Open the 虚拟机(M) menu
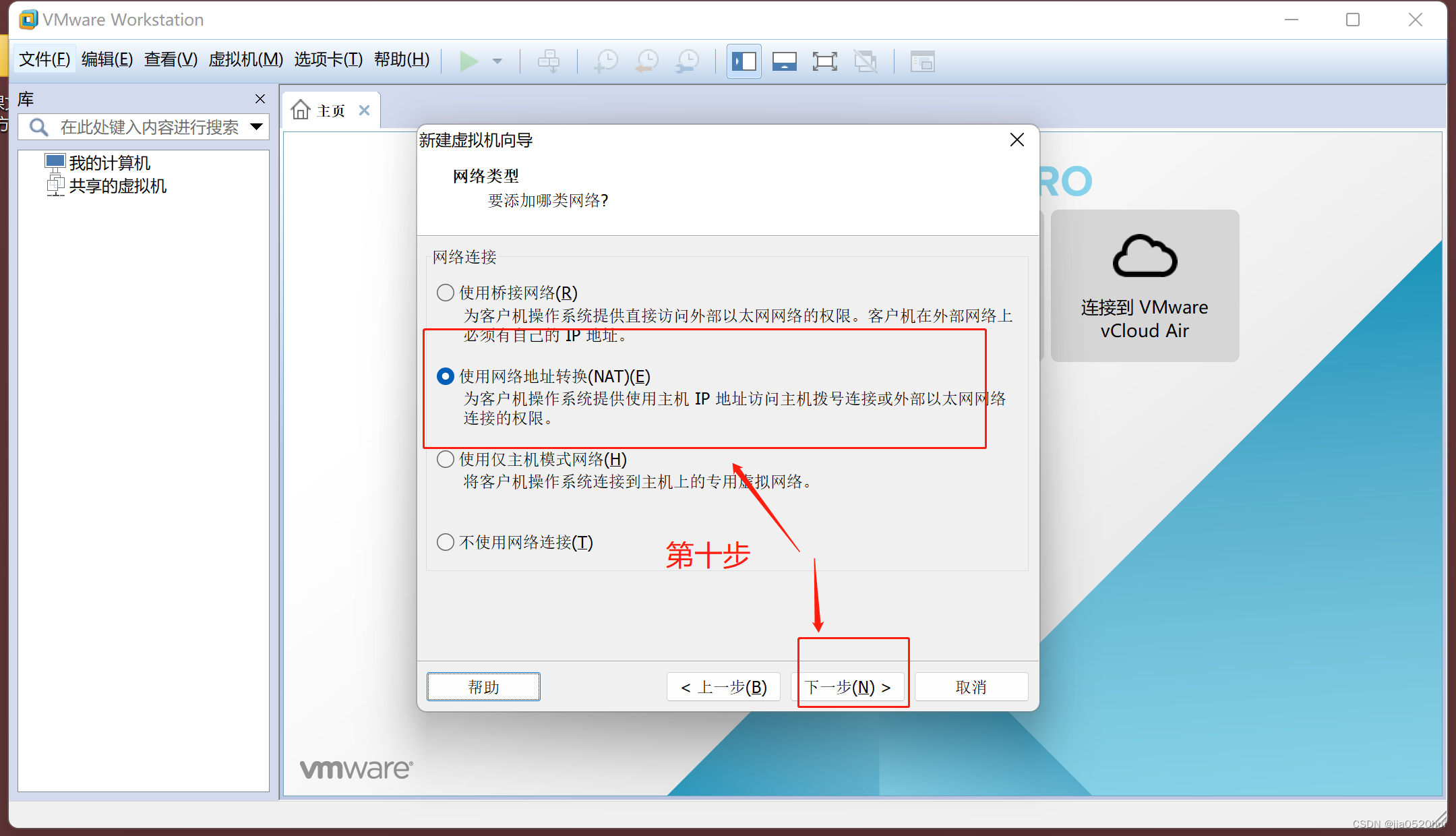This screenshot has height=836, width=1456. (245, 59)
